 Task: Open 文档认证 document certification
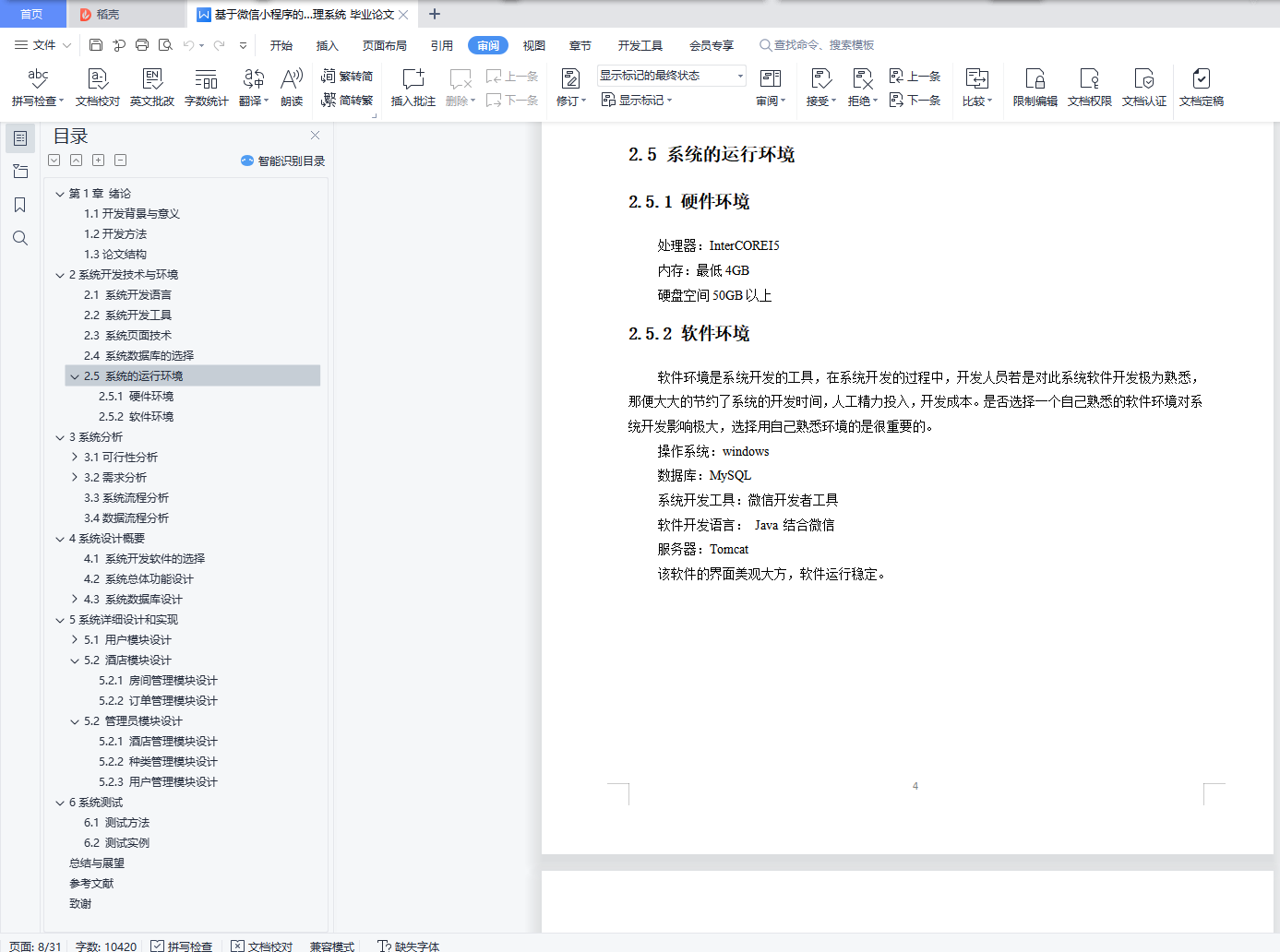coord(1144,88)
